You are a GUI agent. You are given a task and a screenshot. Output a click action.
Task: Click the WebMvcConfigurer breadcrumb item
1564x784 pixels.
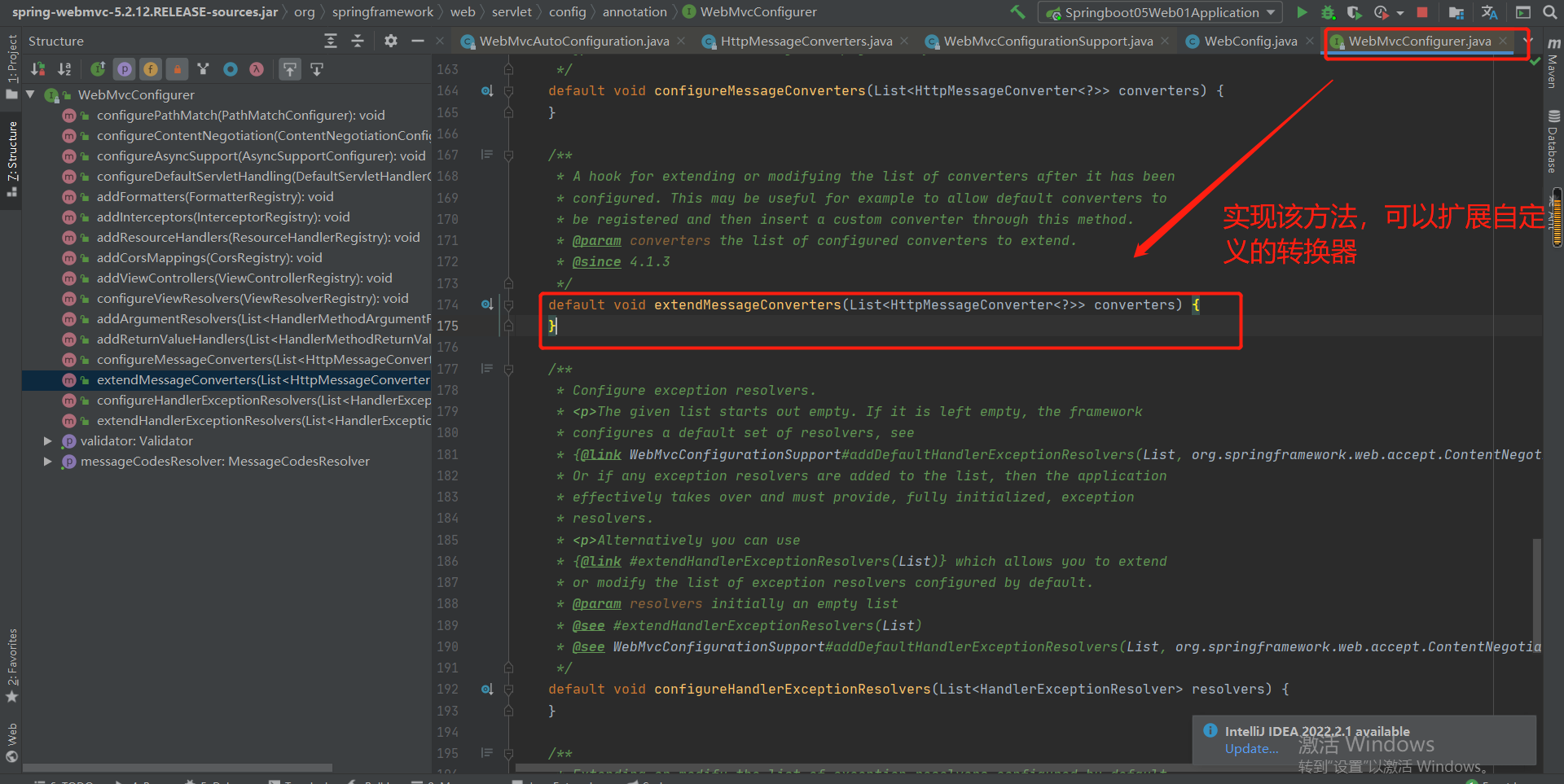tap(750, 11)
